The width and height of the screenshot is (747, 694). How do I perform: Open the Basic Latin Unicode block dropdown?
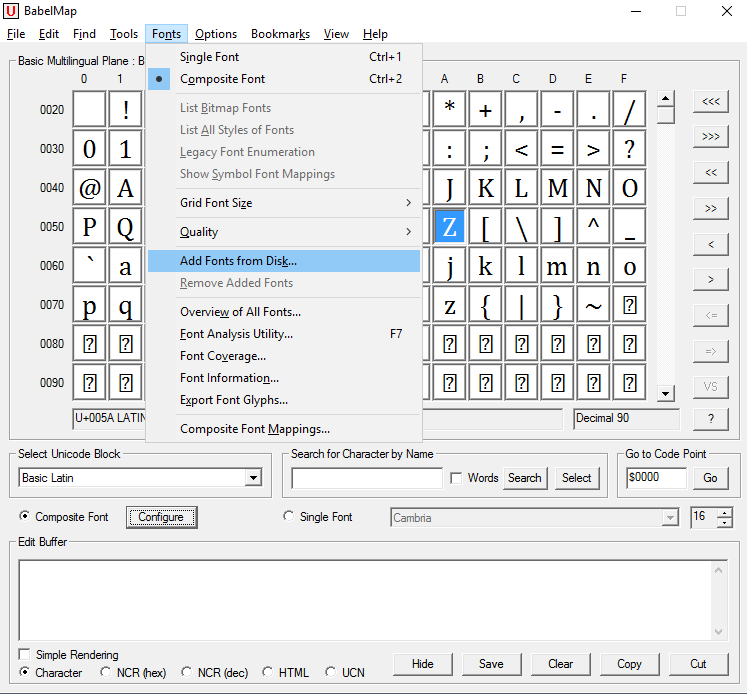point(253,478)
